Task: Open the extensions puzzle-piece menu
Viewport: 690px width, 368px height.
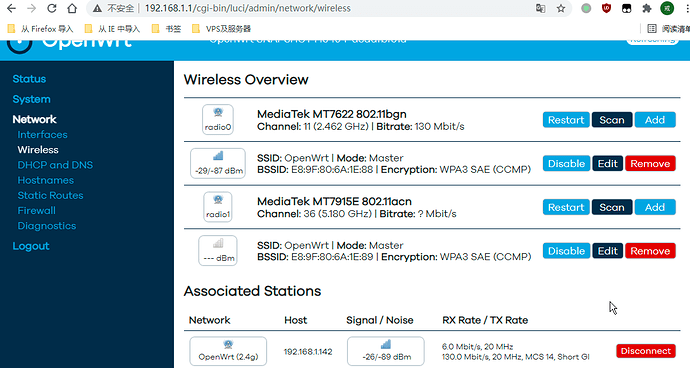Action: [x=646, y=8]
